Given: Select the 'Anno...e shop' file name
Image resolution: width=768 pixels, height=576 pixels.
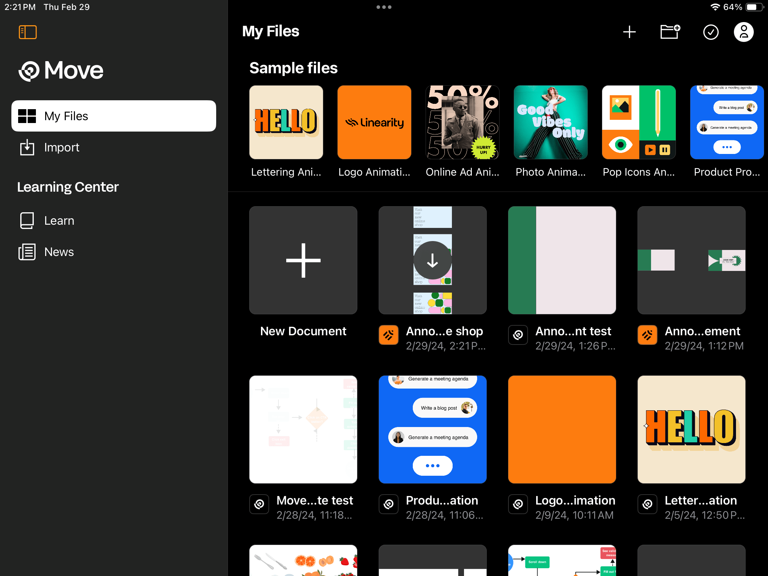Looking at the screenshot, I should click(x=444, y=332).
